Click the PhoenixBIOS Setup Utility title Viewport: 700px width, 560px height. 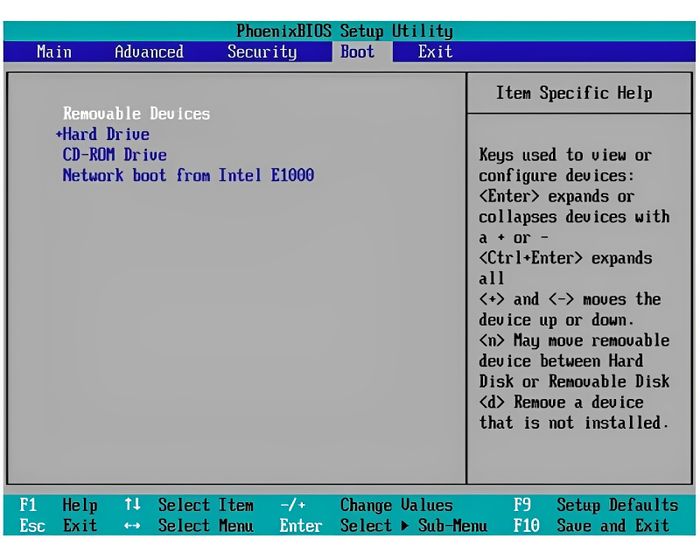(345, 31)
